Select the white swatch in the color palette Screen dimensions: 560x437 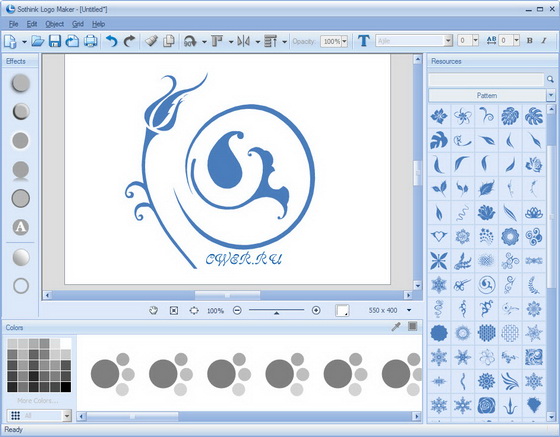[66, 343]
